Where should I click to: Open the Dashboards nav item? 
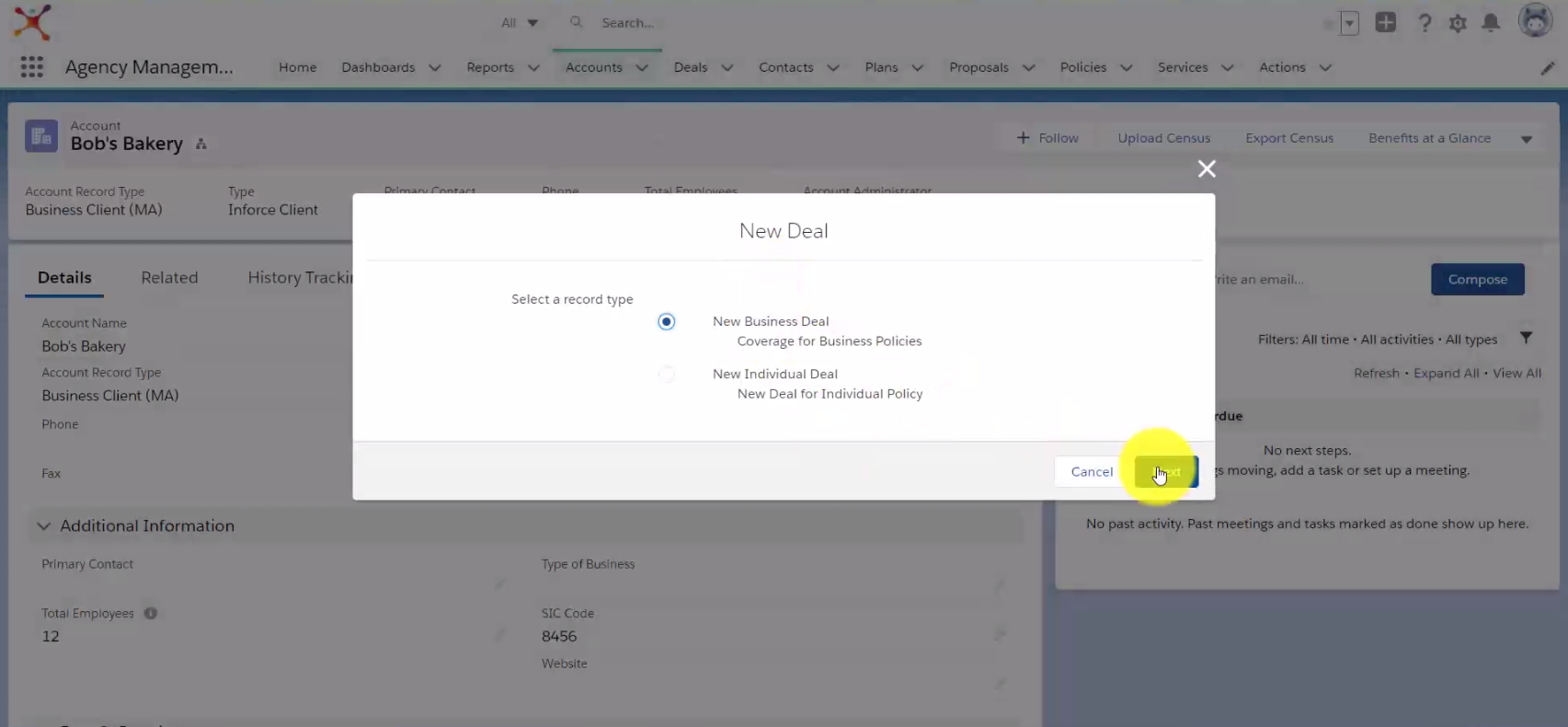[378, 67]
